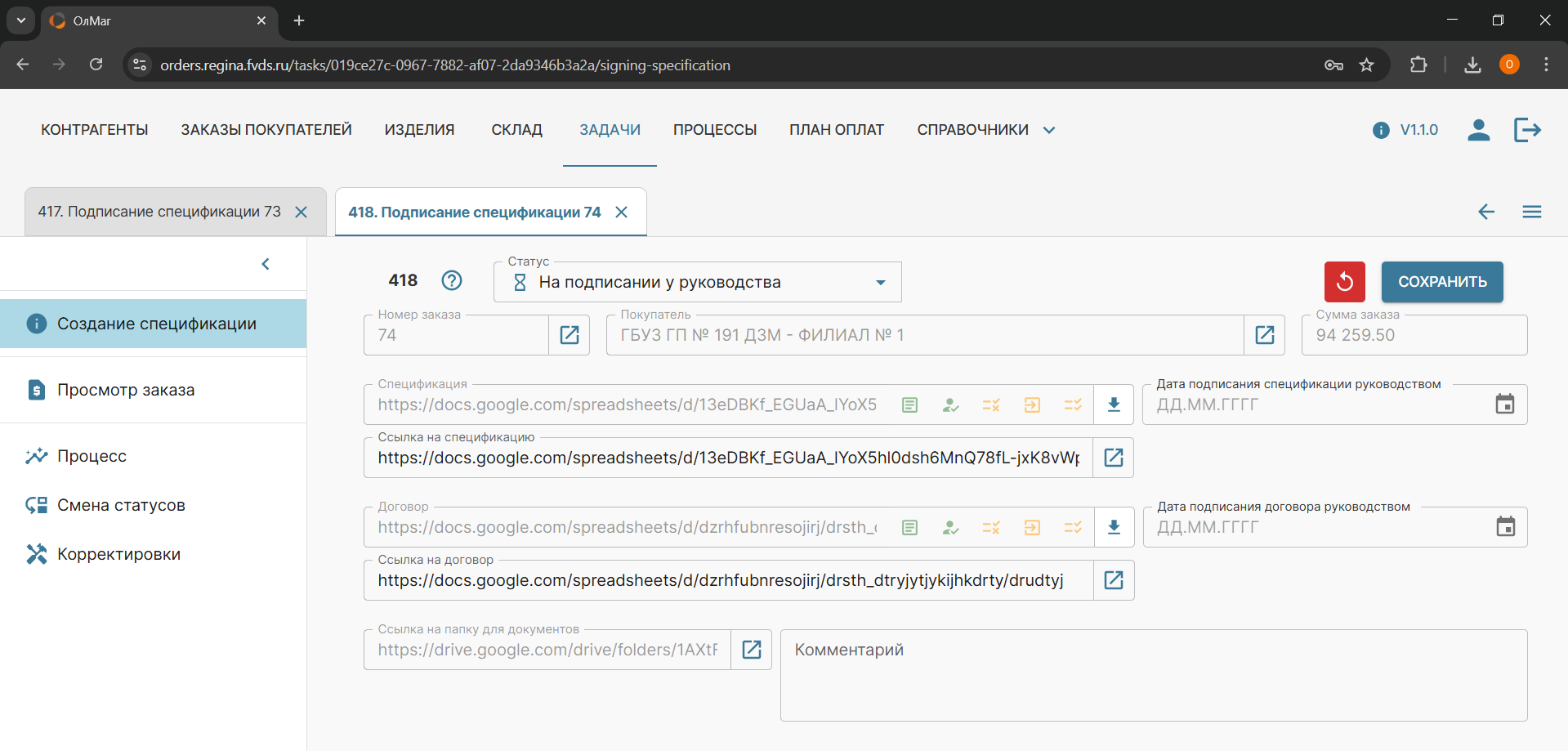This screenshot has height=751, width=1568.
Task: Open the order number 74 link icon
Action: (x=570, y=335)
